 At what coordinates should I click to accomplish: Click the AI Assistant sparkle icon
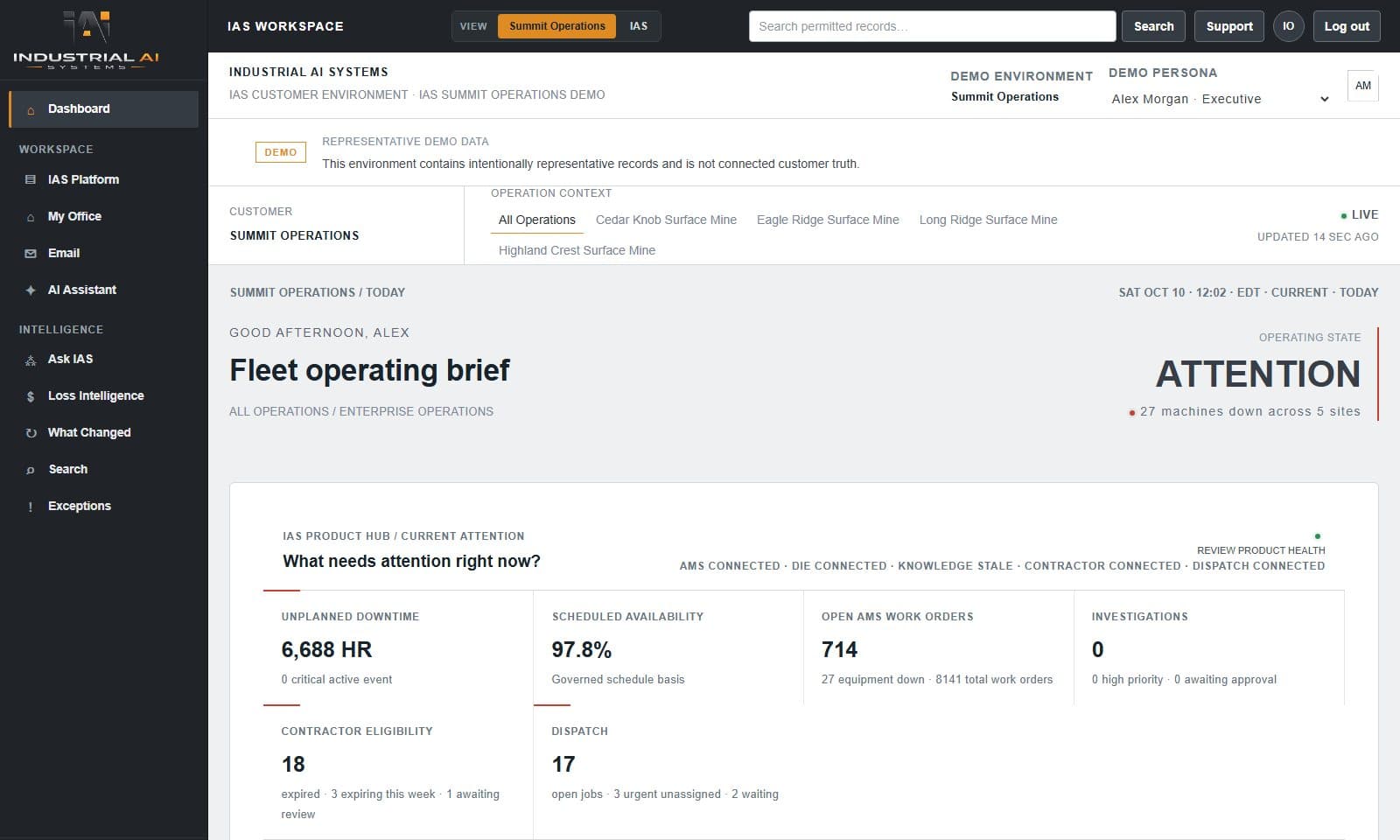click(31, 290)
